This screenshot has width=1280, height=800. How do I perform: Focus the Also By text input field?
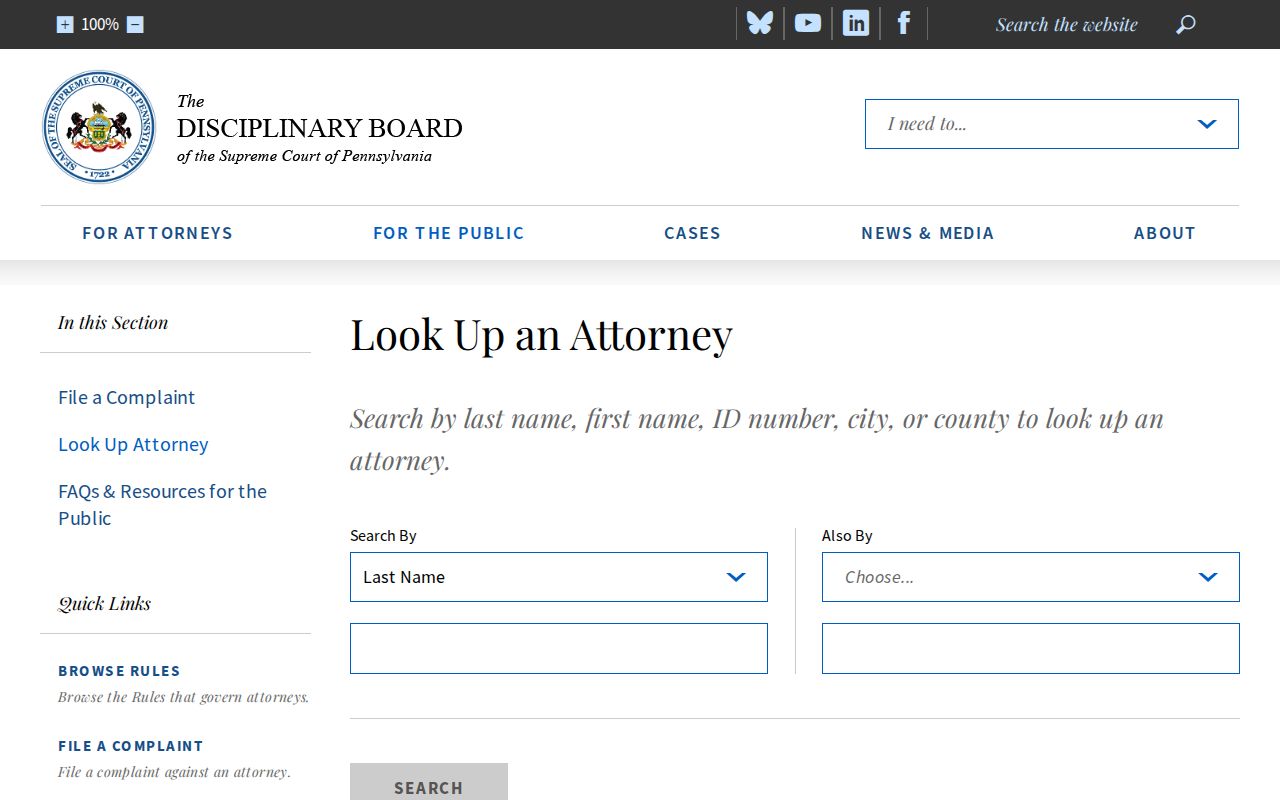pos(1031,648)
